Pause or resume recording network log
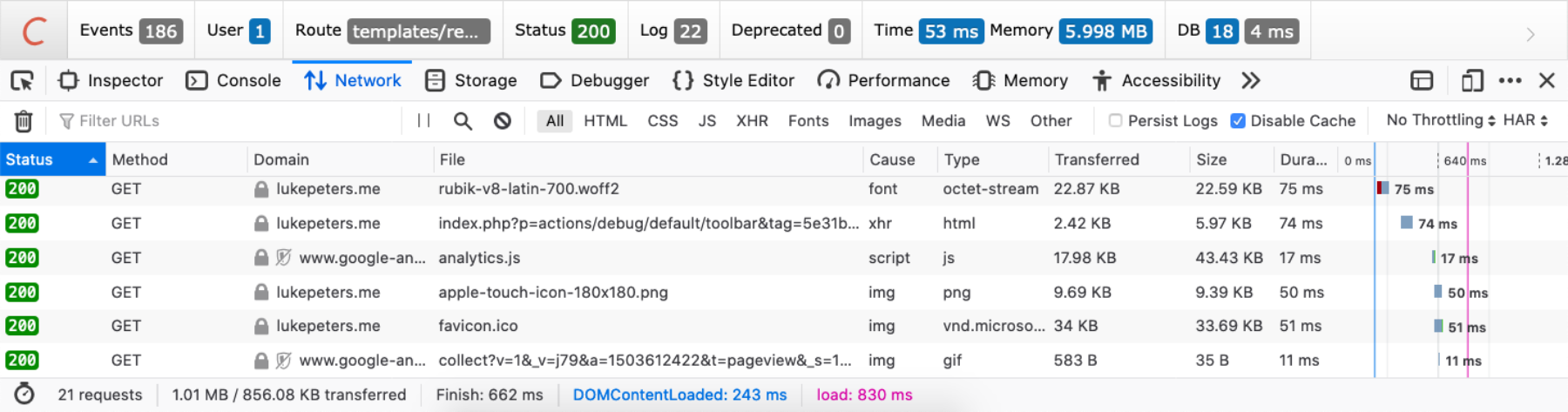 pyautogui.click(x=423, y=121)
